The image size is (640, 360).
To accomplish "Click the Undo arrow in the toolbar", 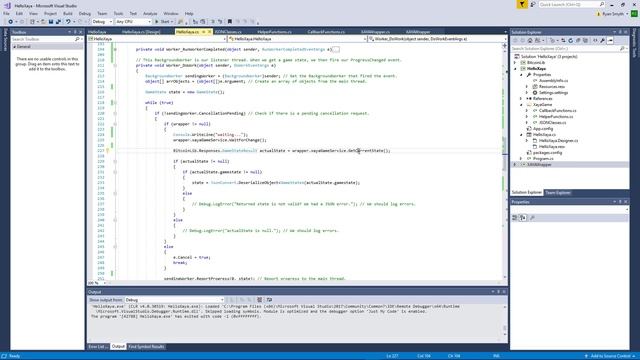I will (x=68, y=22).
